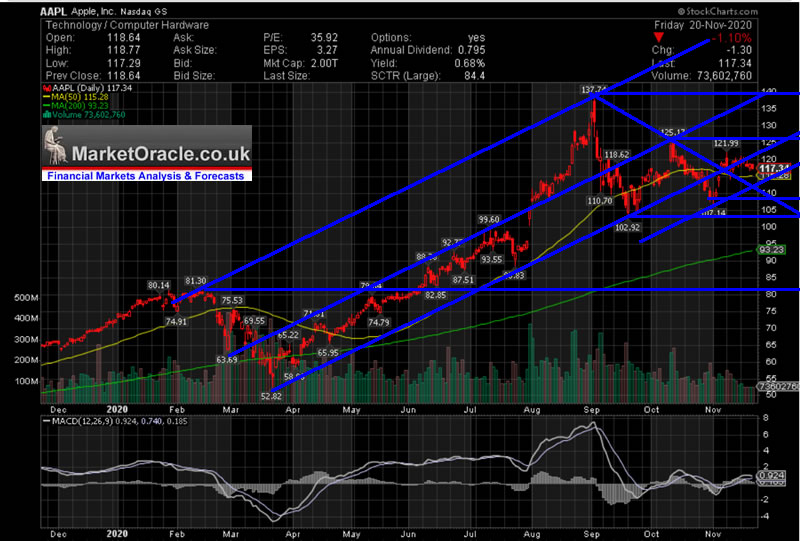This screenshot has width=800, height=541.
Task: Click the 102.92 September low label
Action: pos(627,228)
